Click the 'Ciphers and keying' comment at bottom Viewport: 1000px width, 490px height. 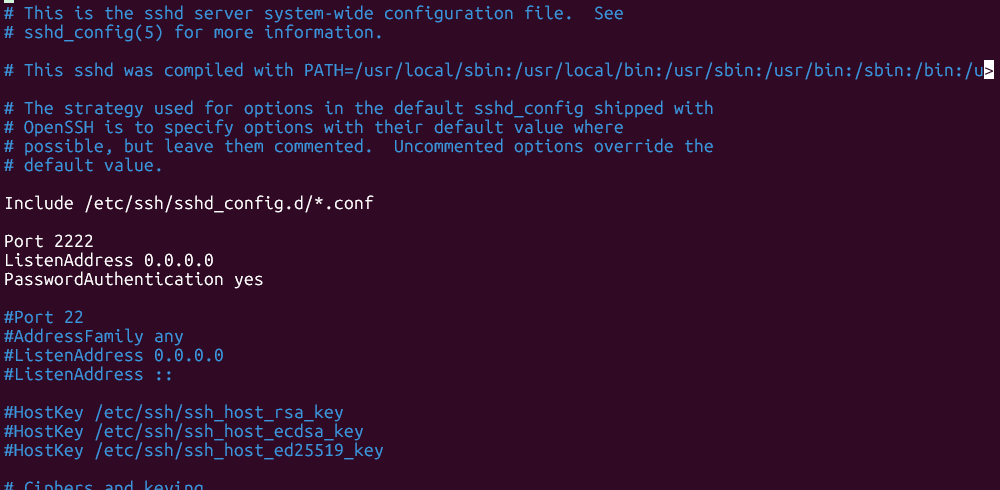click(103, 486)
